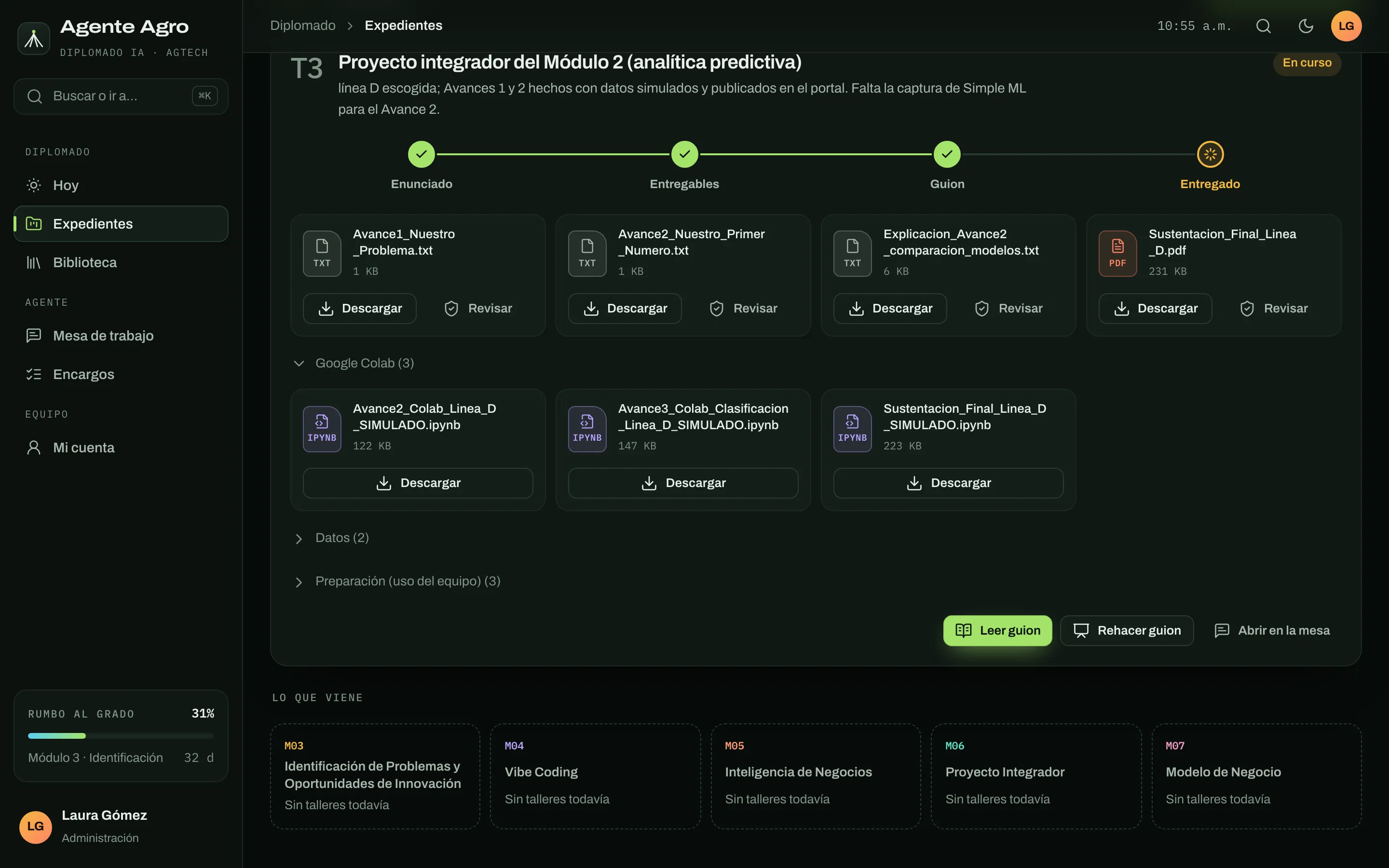Screen dimensions: 1389x868
Task: Select the Entregables step checkmark
Action: 684,154
